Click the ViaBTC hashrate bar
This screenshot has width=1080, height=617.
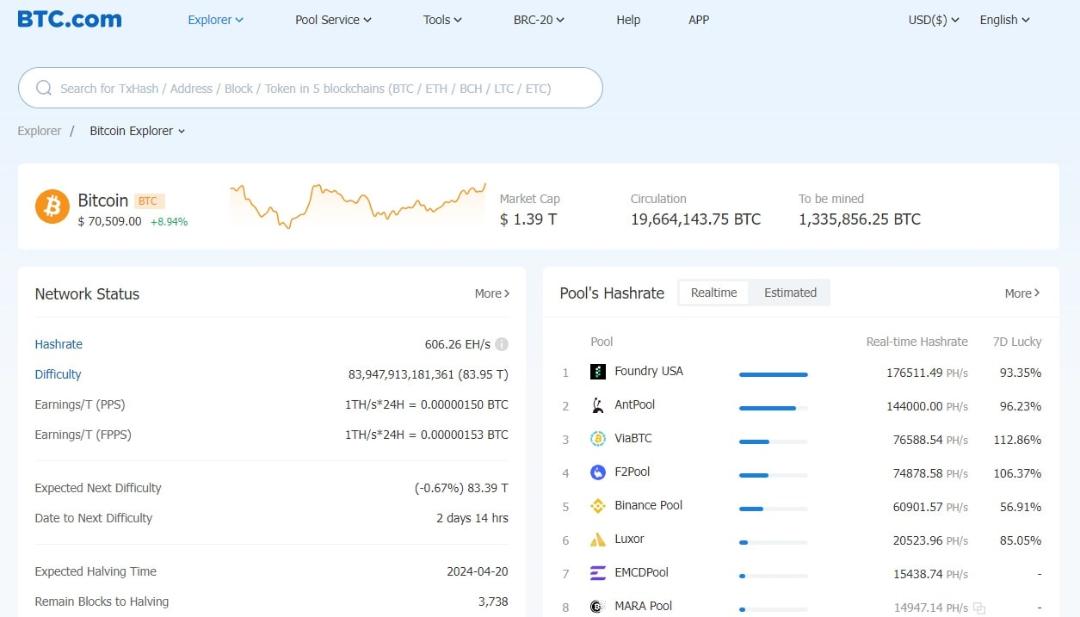point(773,441)
